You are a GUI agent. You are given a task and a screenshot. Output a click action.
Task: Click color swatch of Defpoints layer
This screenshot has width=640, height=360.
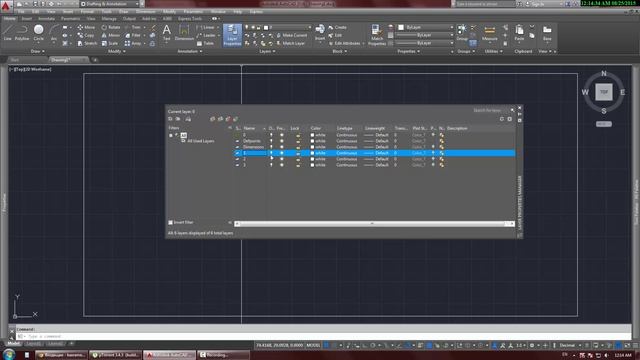tap(312, 141)
